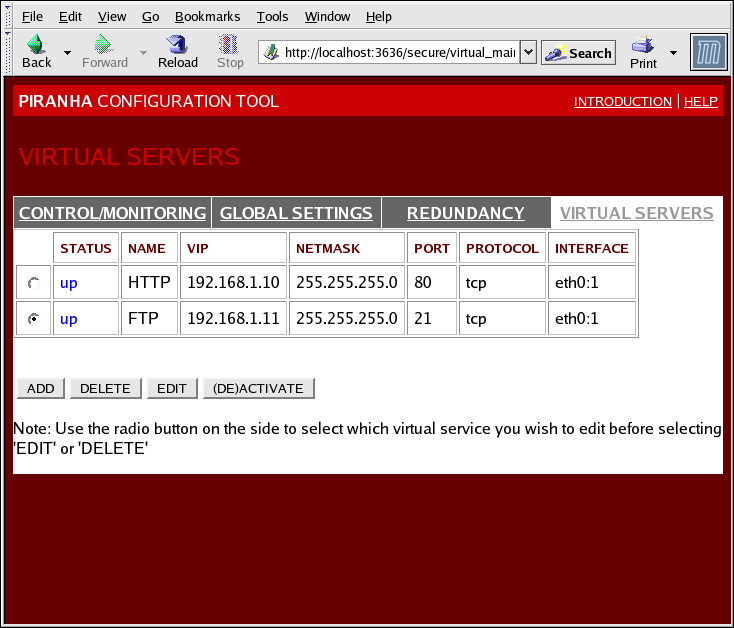Screen dimensions: 734x628
Task: Expand the URL bar history dropdown
Action: coord(528,53)
